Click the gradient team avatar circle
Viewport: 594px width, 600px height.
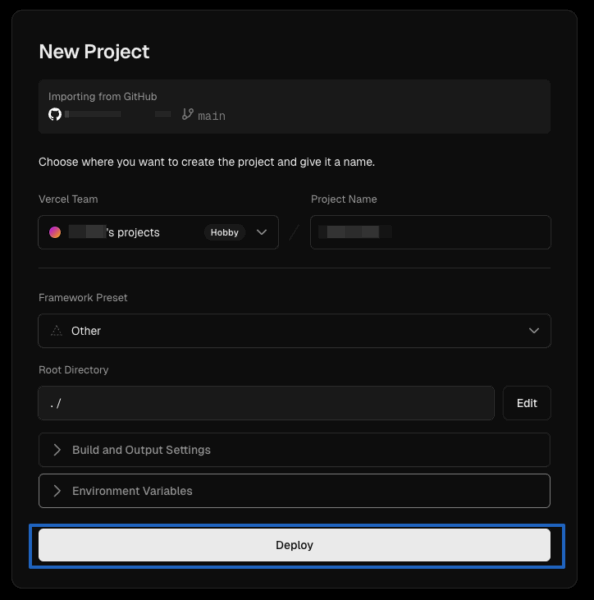[x=55, y=232]
